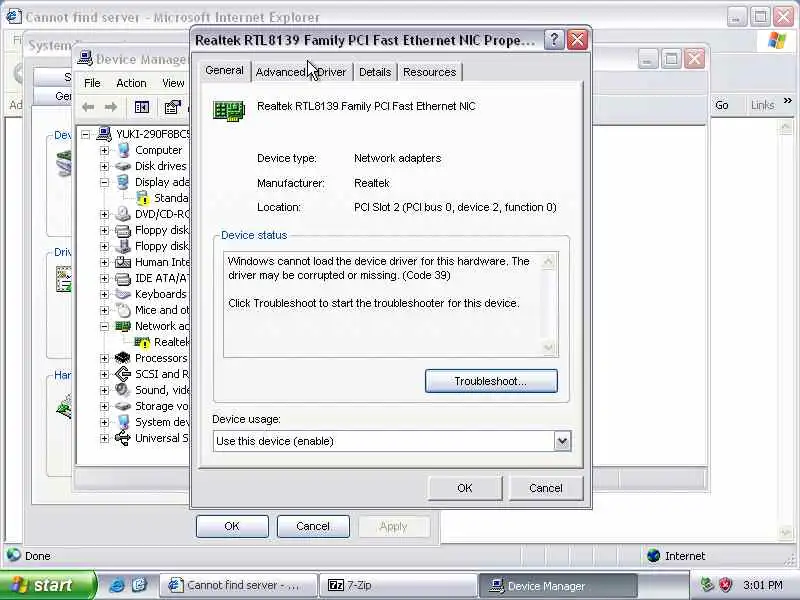
Task: Switch to the Resources tab
Action: pos(430,72)
